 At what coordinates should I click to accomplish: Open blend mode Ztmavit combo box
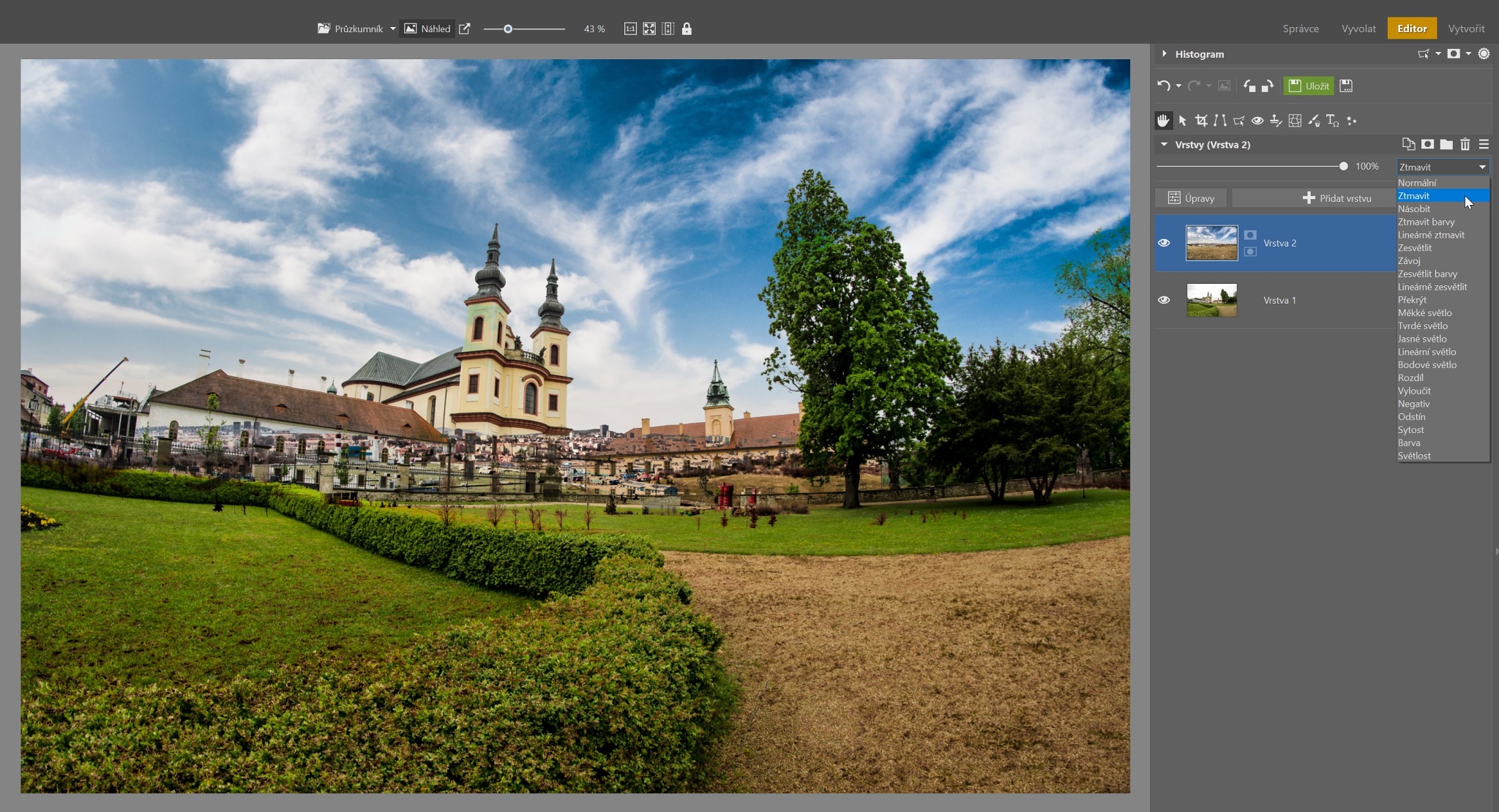point(1443,167)
